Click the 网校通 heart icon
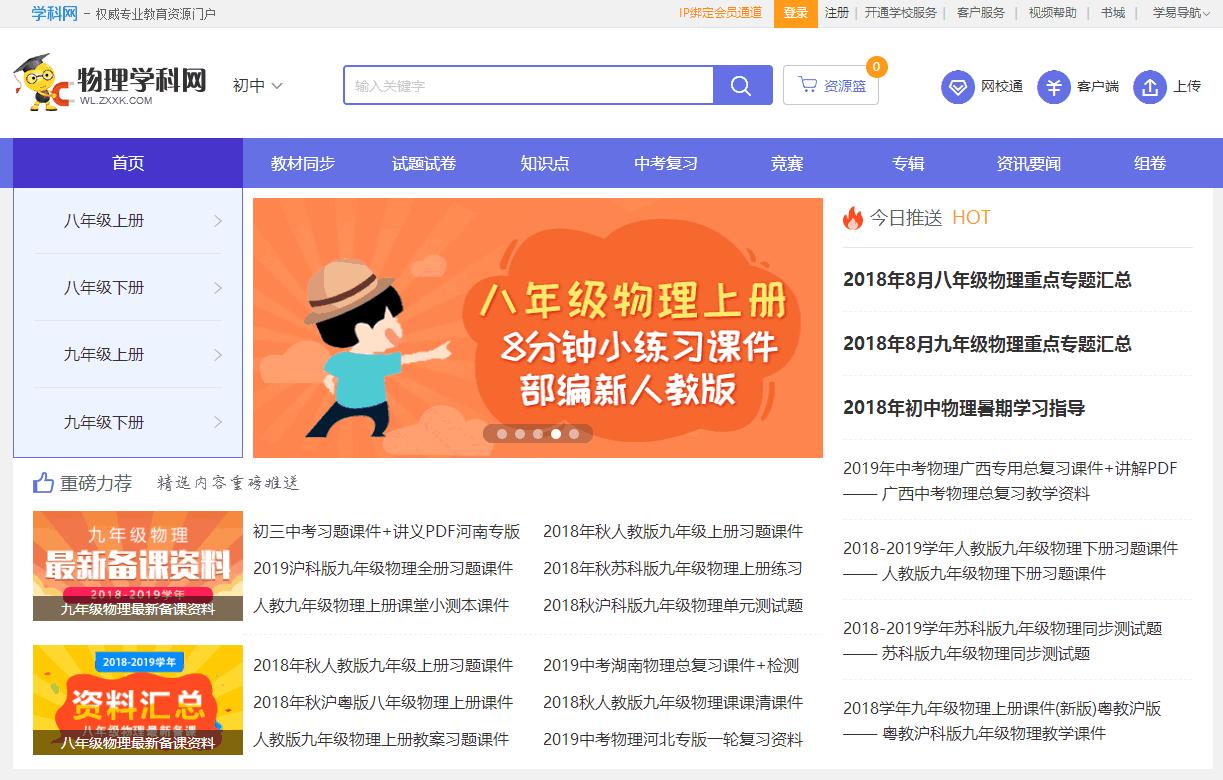 pos(957,87)
